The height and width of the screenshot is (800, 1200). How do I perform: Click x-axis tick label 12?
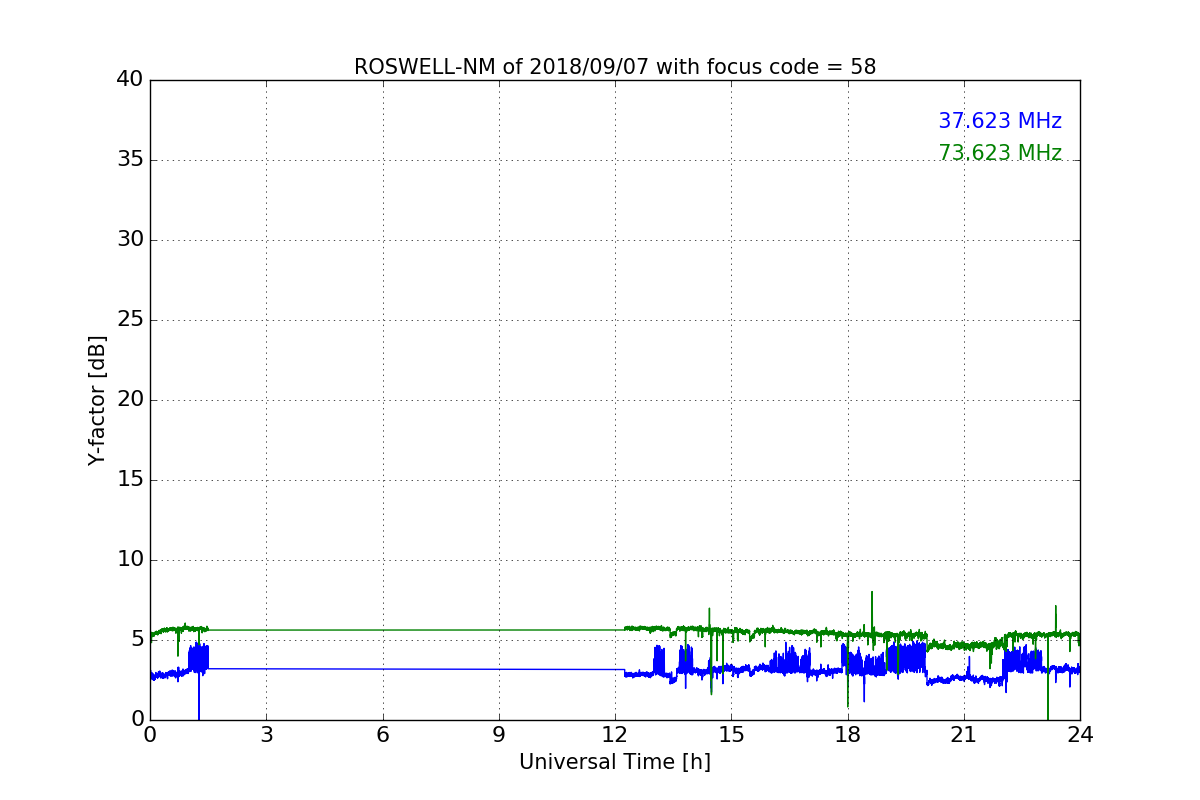tap(615, 735)
